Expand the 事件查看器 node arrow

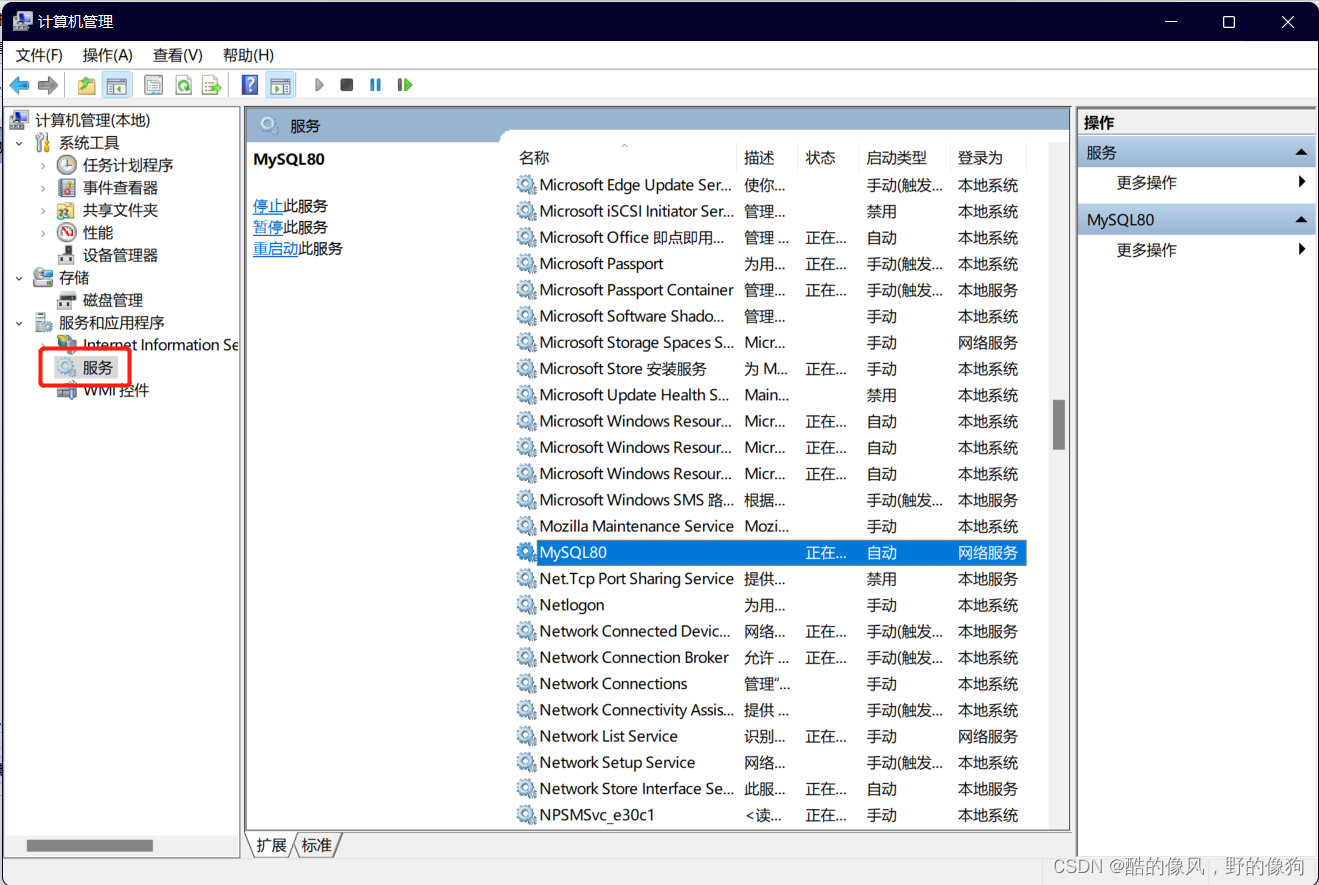click(43, 188)
